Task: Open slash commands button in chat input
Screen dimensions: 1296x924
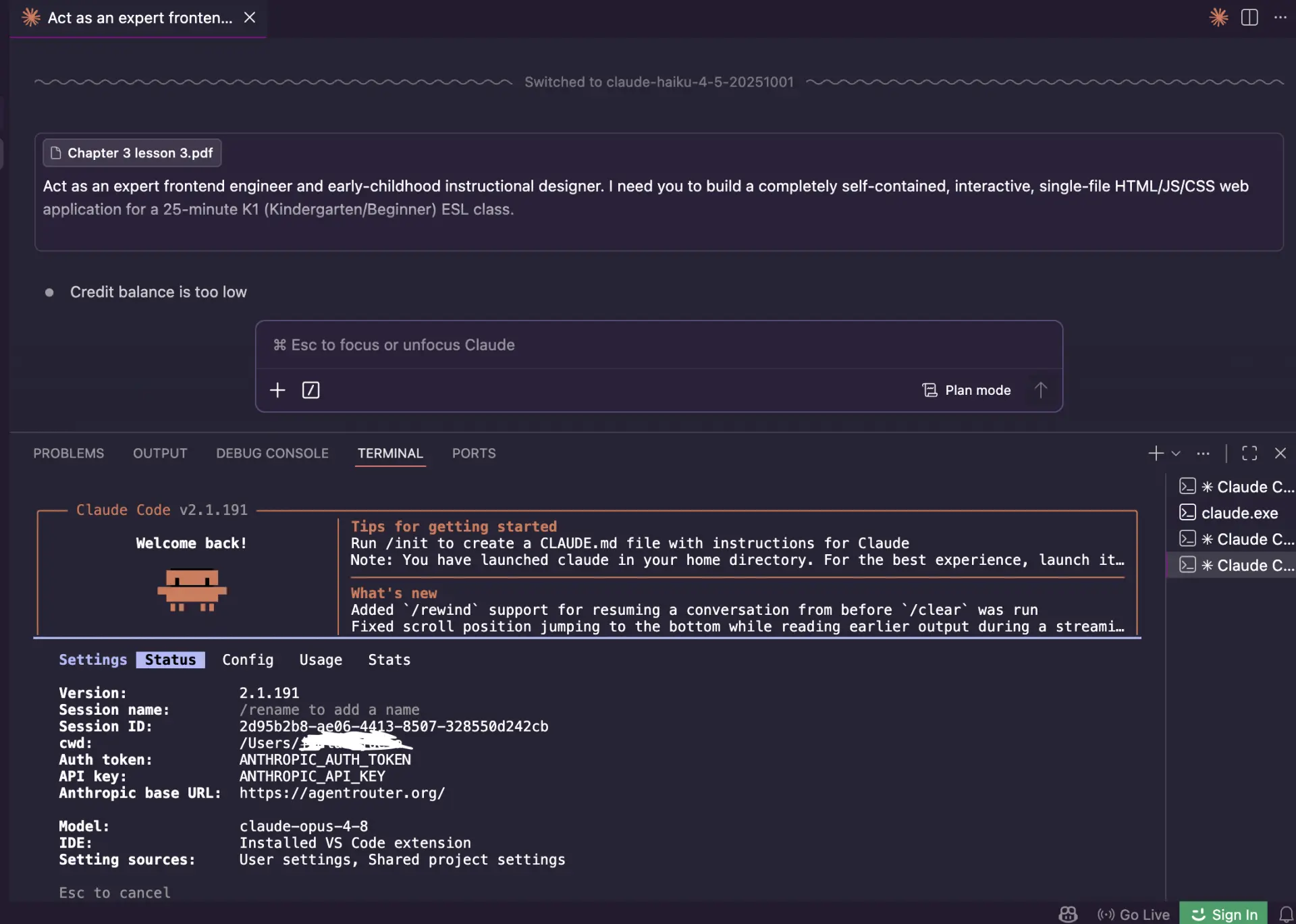Action: (x=310, y=390)
